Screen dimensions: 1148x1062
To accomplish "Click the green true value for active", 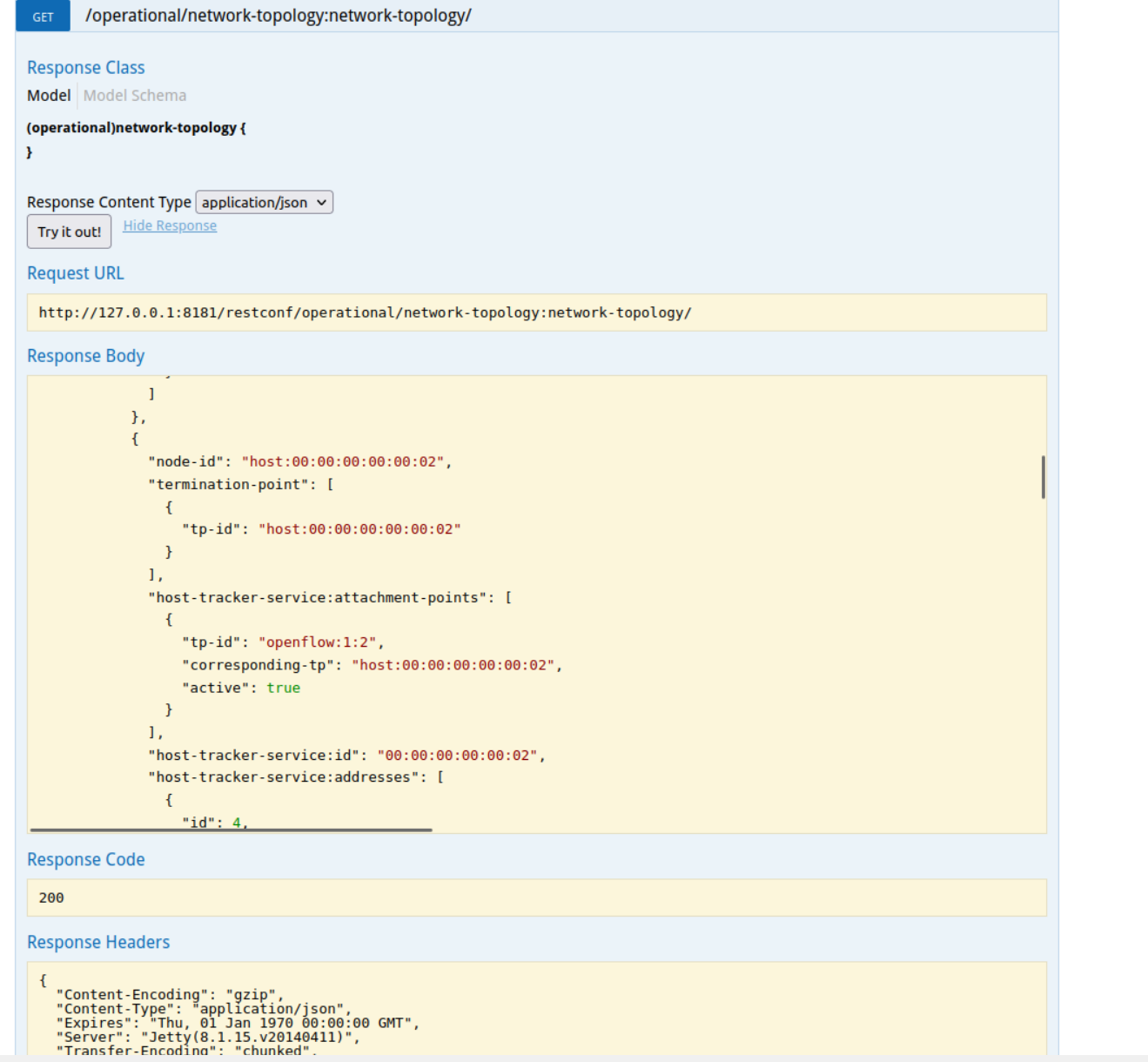I will tap(283, 688).
